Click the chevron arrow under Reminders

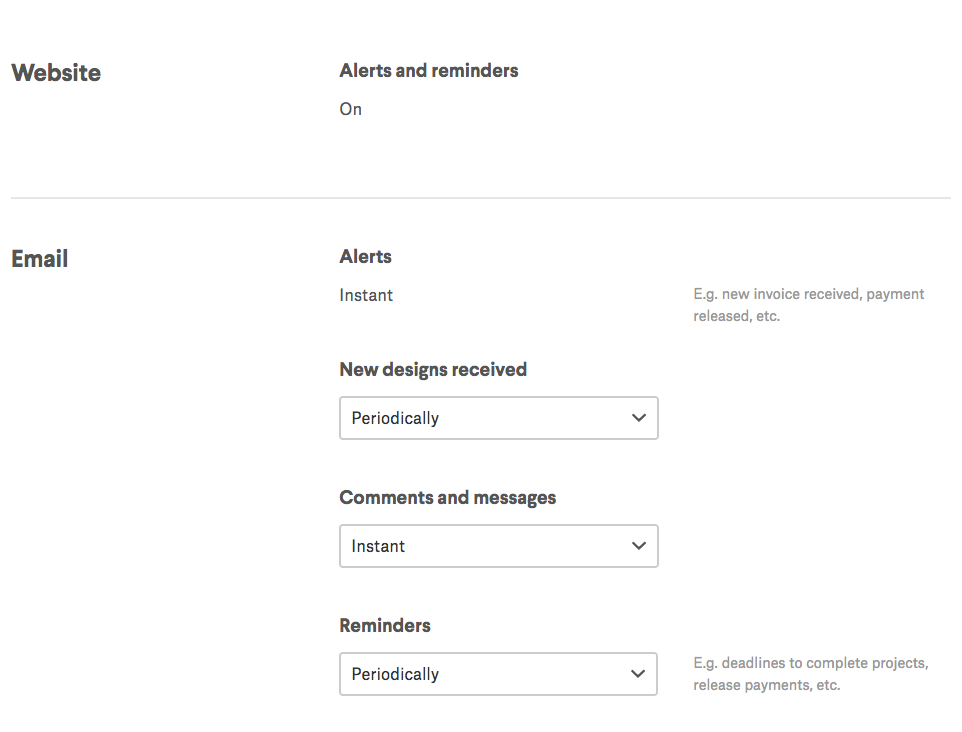[x=639, y=674]
